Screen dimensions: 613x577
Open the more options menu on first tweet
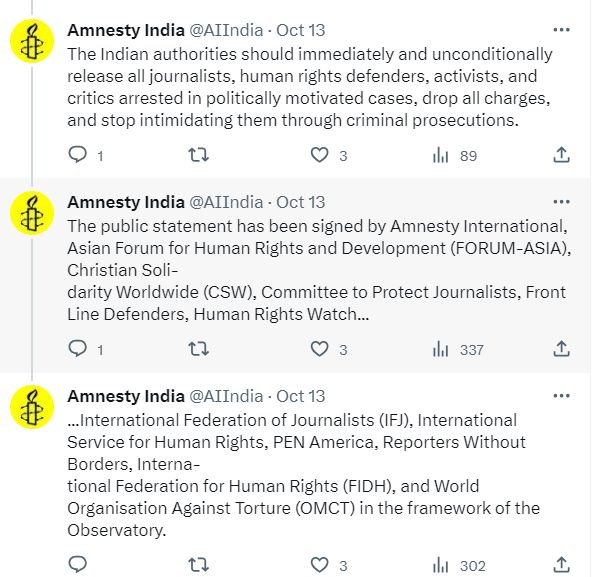(x=561, y=30)
